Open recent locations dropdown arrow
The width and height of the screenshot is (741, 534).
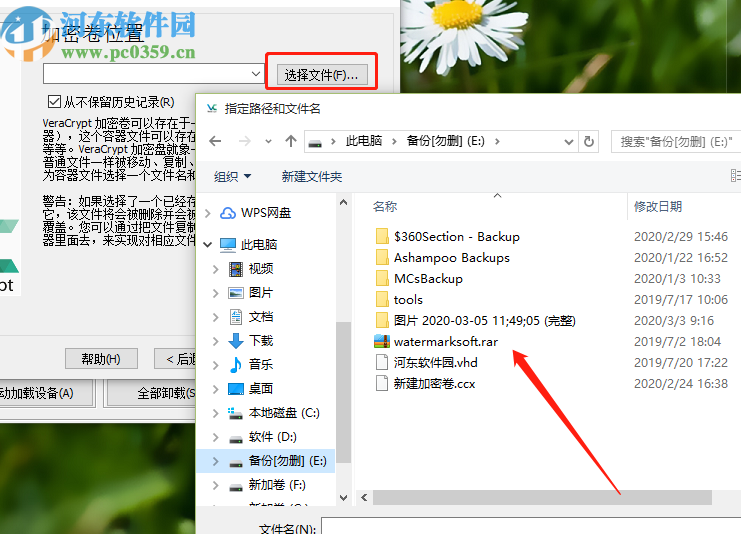pos(268,142)
